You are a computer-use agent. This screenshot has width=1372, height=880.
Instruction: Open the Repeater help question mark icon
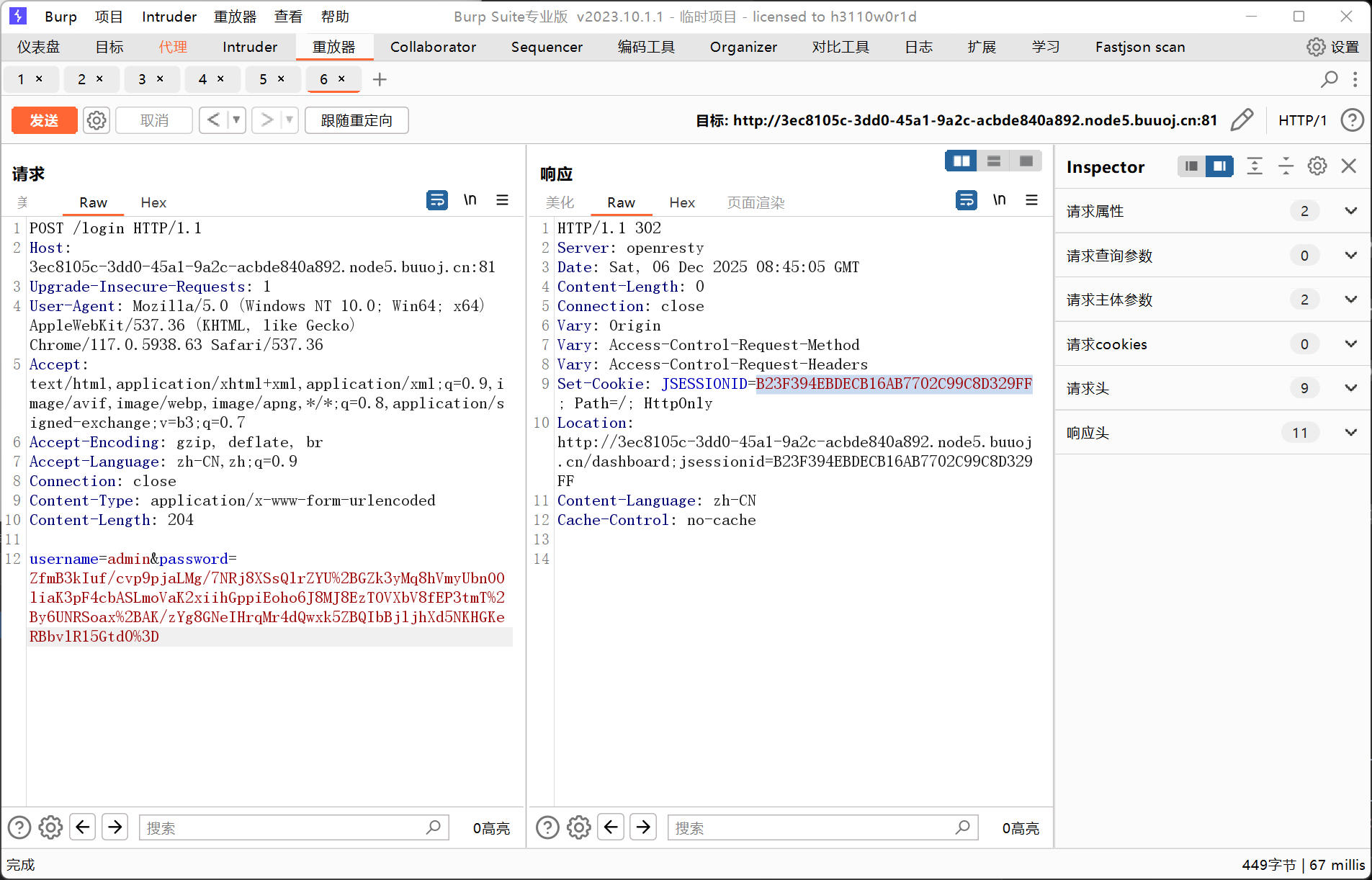1352,120
